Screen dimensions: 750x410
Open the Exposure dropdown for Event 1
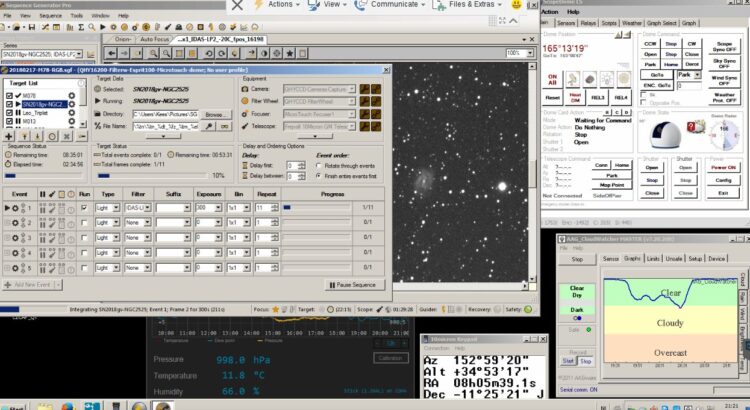pos(218,208)
